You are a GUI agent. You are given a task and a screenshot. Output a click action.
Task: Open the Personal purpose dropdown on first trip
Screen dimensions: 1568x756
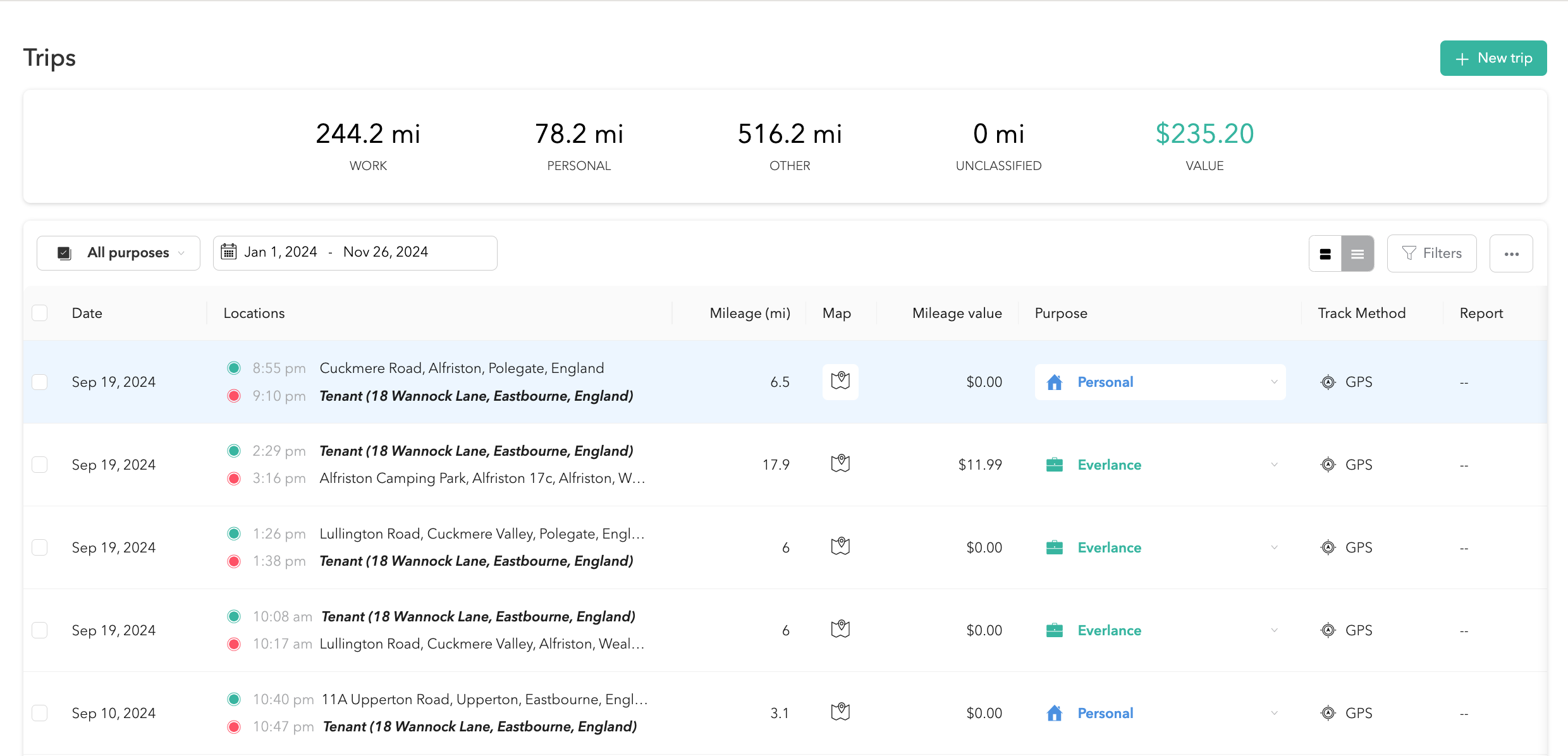tap(1160, 382)
